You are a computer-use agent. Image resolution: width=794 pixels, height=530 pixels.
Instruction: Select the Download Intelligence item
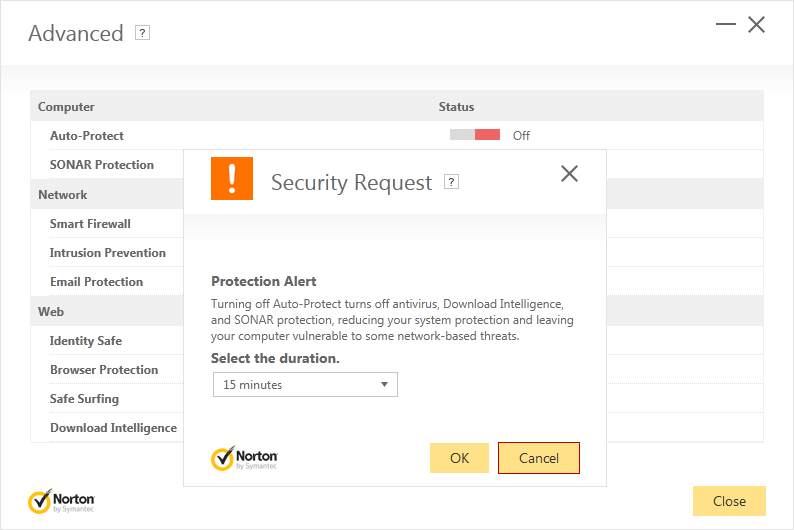[113, 428]
